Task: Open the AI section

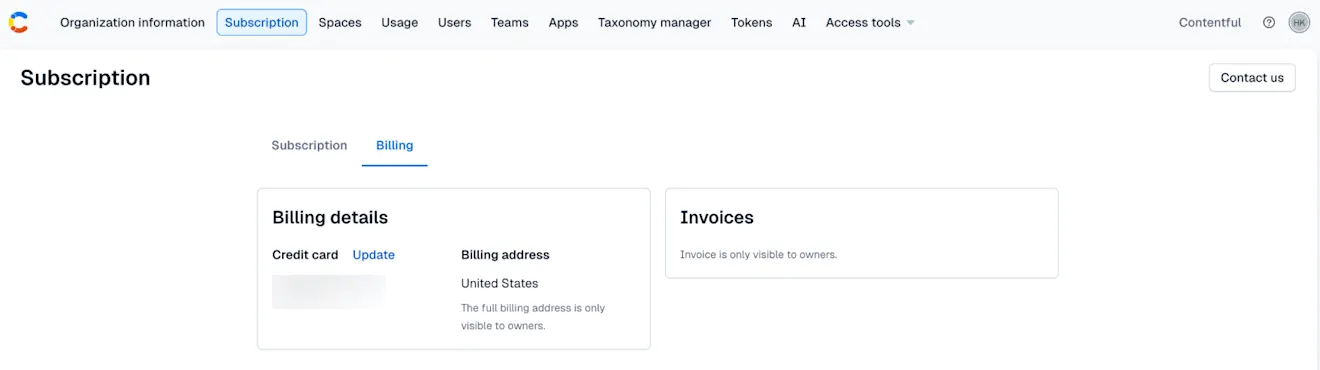Action: pyautogui.click(x=799, y=22)
